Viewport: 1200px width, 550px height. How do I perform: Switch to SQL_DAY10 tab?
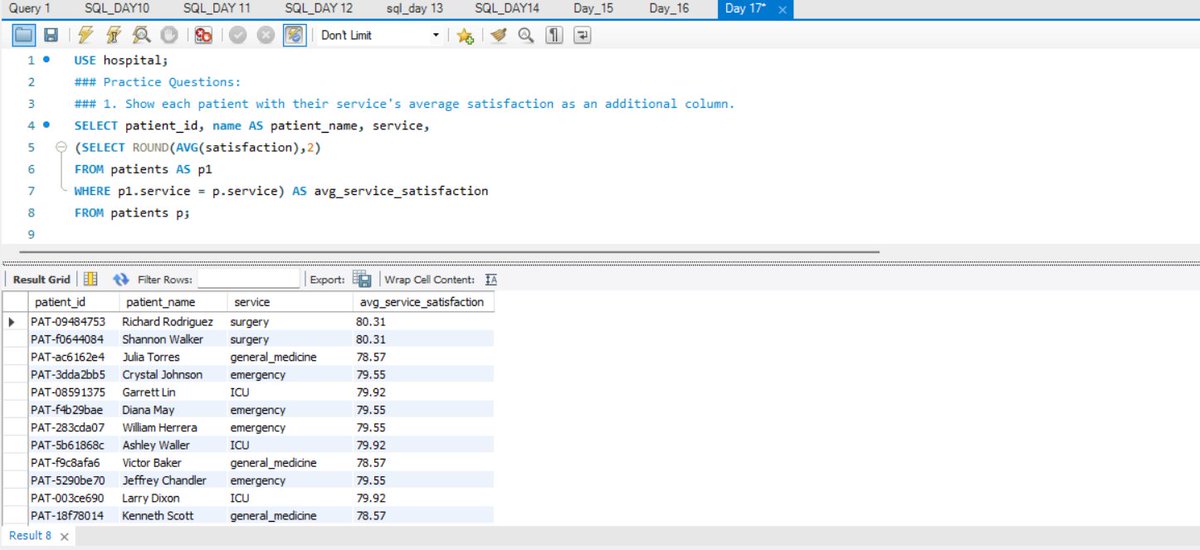(x=118, y=8)
